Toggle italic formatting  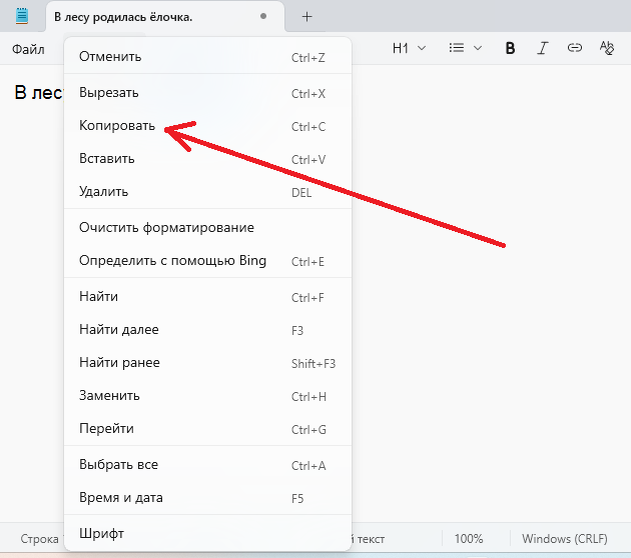click(x=542, y=48)
